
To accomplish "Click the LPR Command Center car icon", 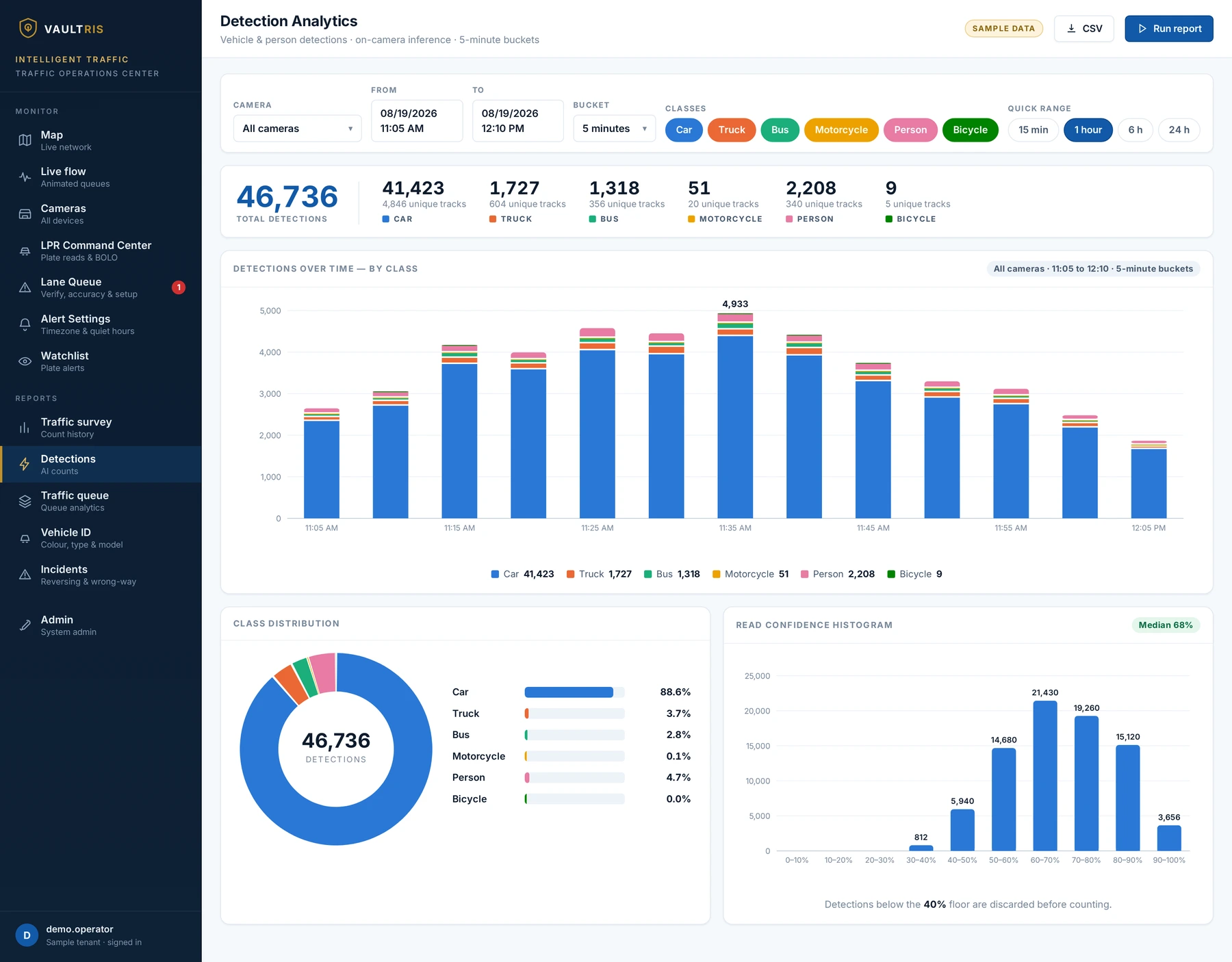I will [25, 251].
